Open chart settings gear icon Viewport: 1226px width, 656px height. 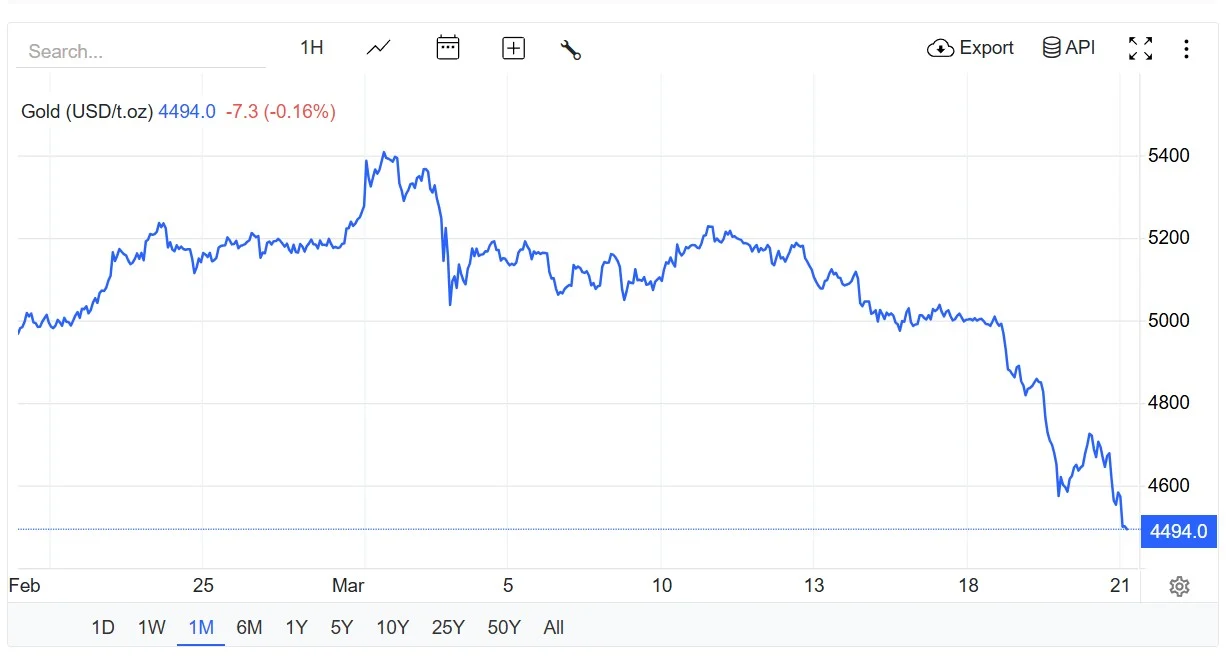coord(1179,587)
